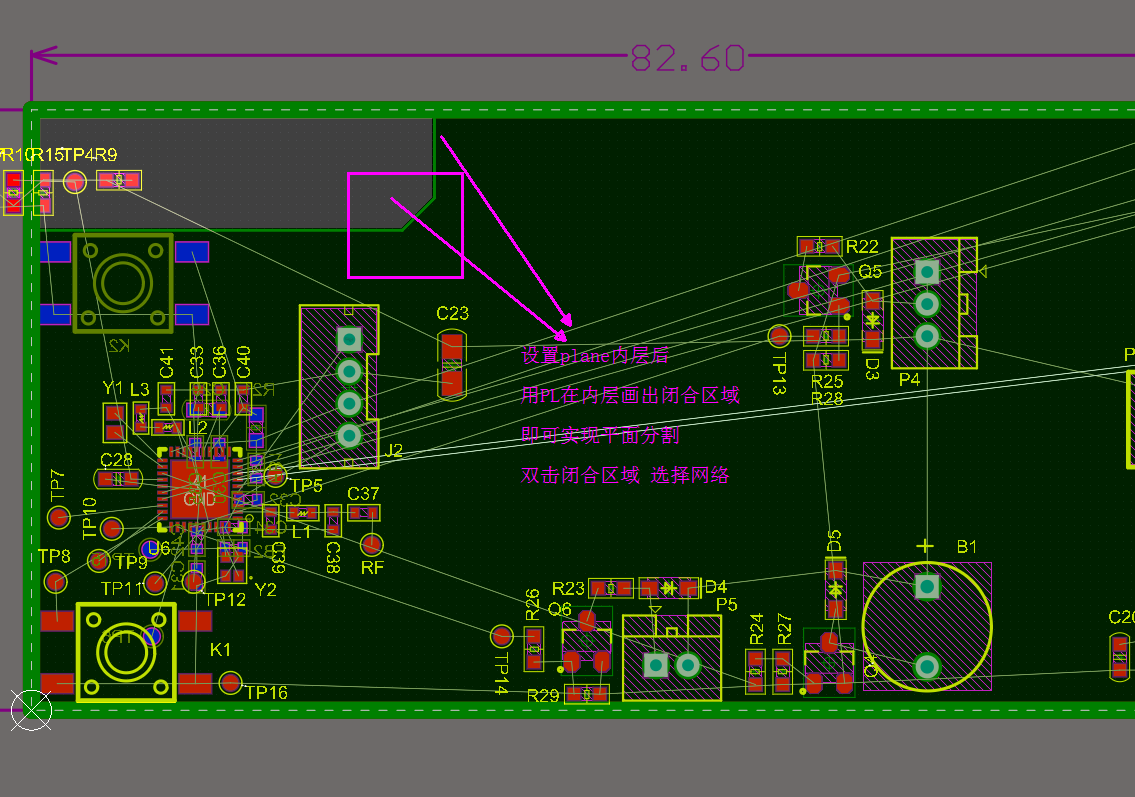Select the R25 resistor footprint
Viewport: 1135px width, 797px height.
(826, 336)
